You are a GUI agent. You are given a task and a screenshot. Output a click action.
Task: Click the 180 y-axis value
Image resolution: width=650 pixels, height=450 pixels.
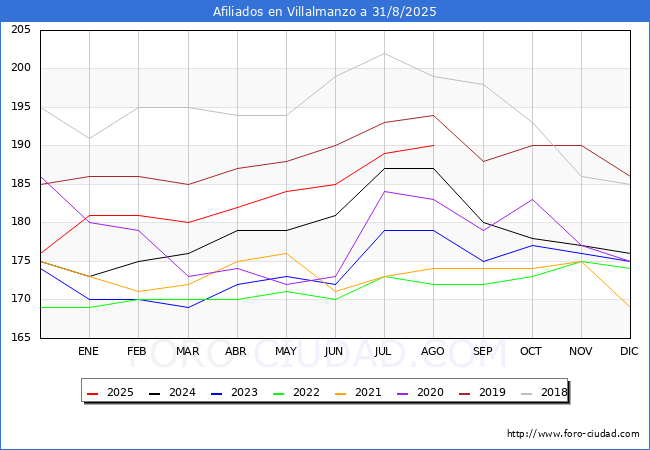point(21,222)
